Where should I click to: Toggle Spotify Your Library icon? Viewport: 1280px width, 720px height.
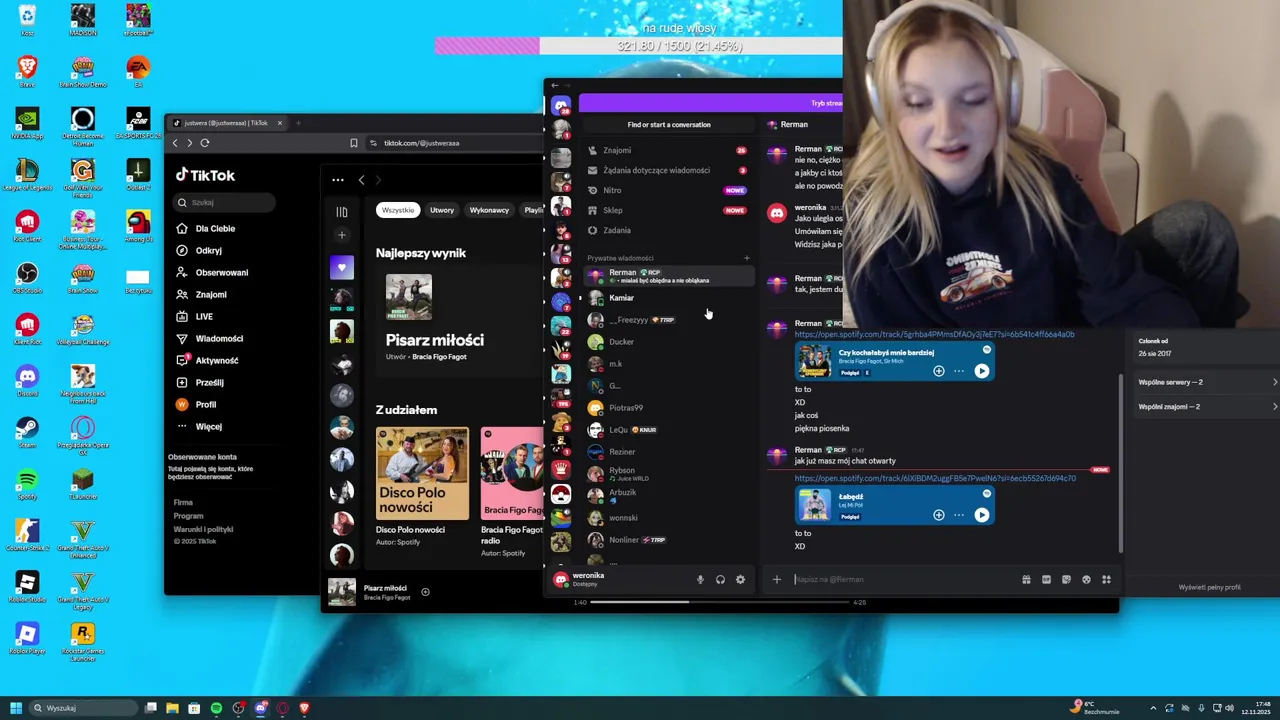[342, 212]
